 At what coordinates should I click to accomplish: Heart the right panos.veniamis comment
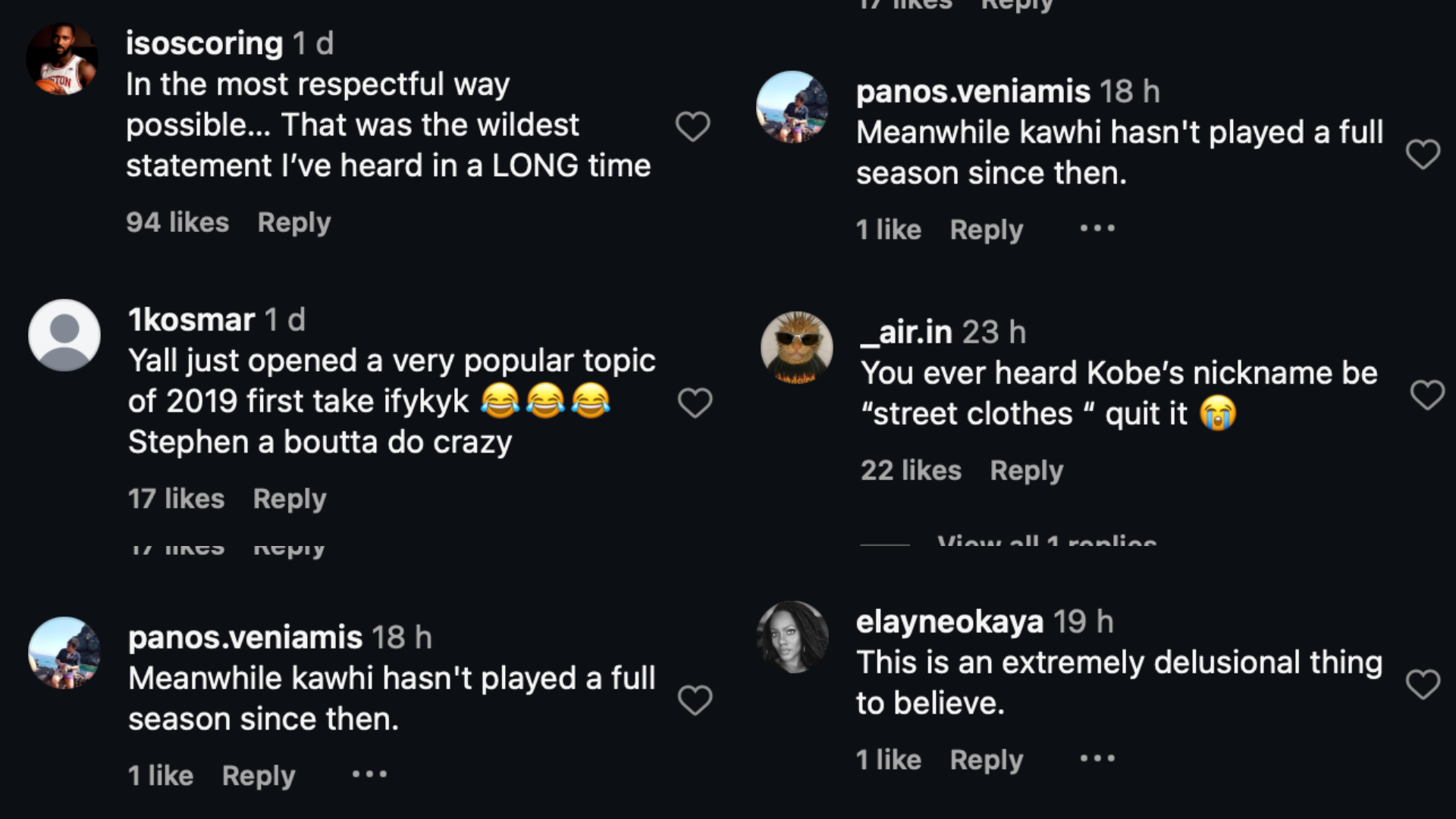[1423, 154]
